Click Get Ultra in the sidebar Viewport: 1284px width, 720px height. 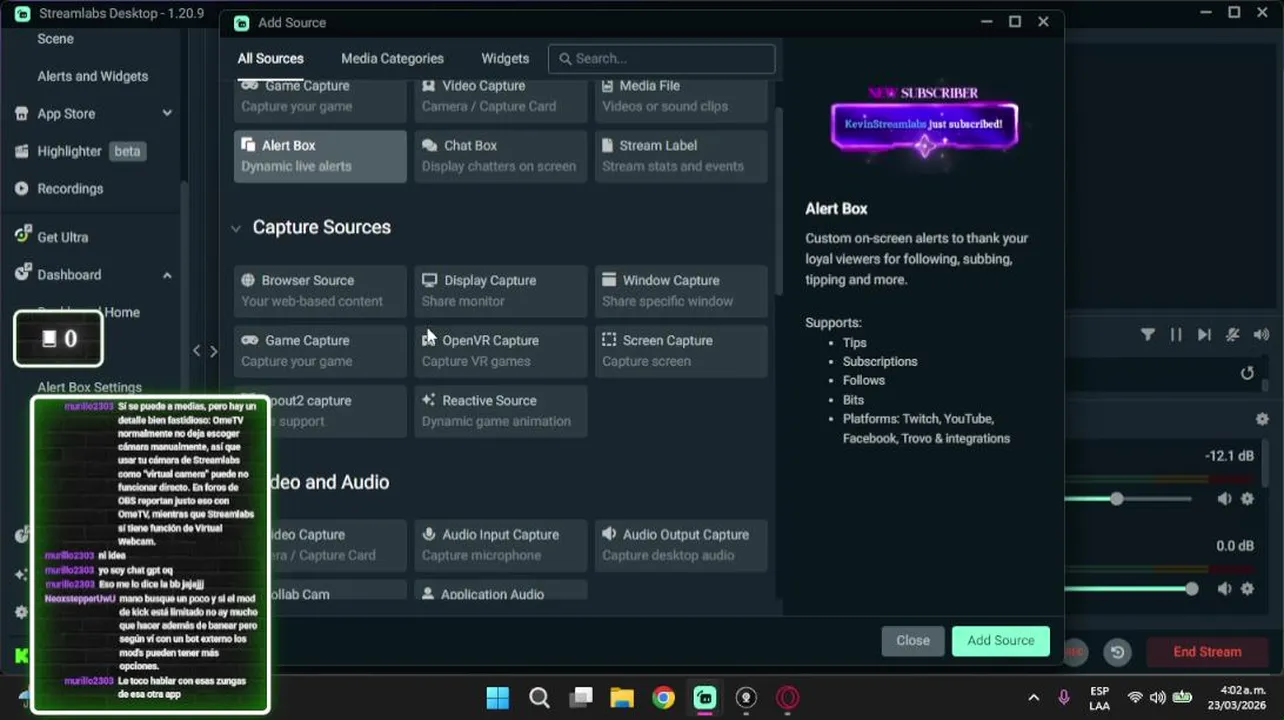pos(62,237)
